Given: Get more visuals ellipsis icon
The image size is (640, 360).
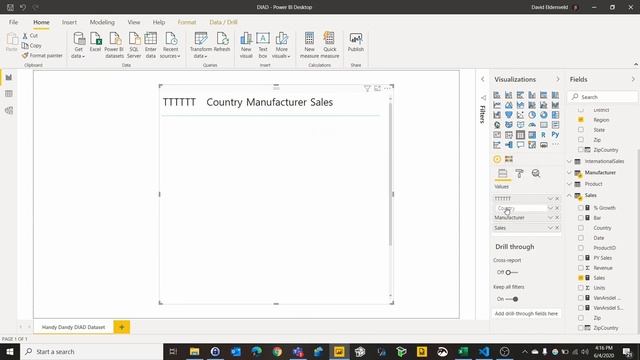Looking at the screenshot, I should pyautogui.click(x=555, y=144).
